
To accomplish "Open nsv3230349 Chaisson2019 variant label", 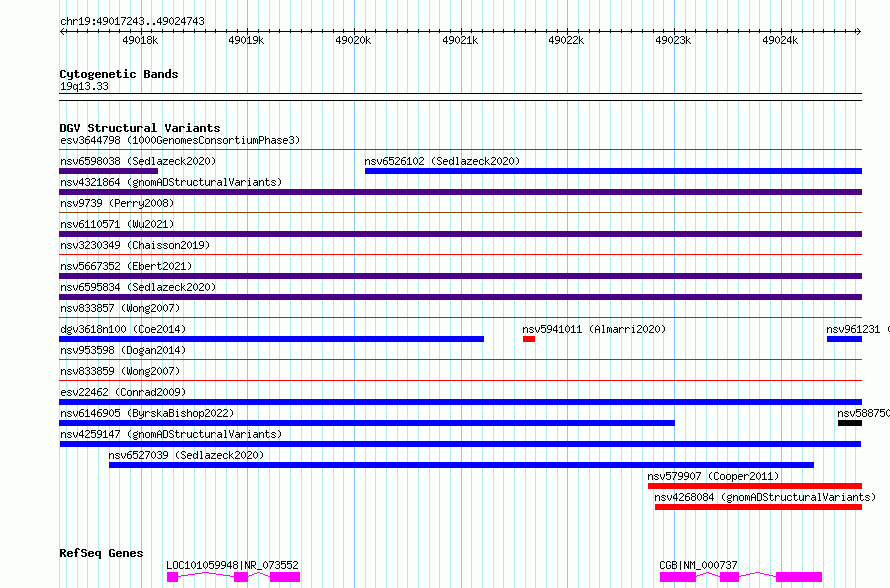I will (135, 245).
